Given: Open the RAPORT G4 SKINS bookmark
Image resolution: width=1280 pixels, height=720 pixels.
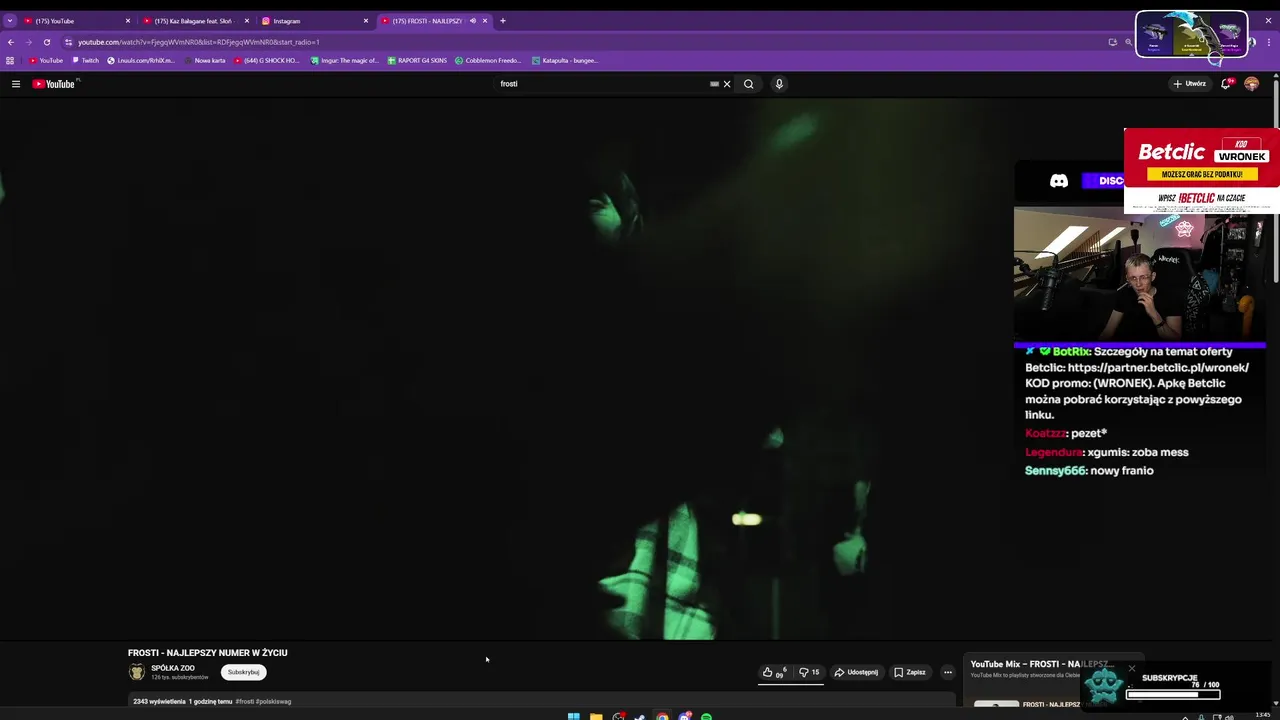Looking at the screenshot, I should tap(418, 60).
